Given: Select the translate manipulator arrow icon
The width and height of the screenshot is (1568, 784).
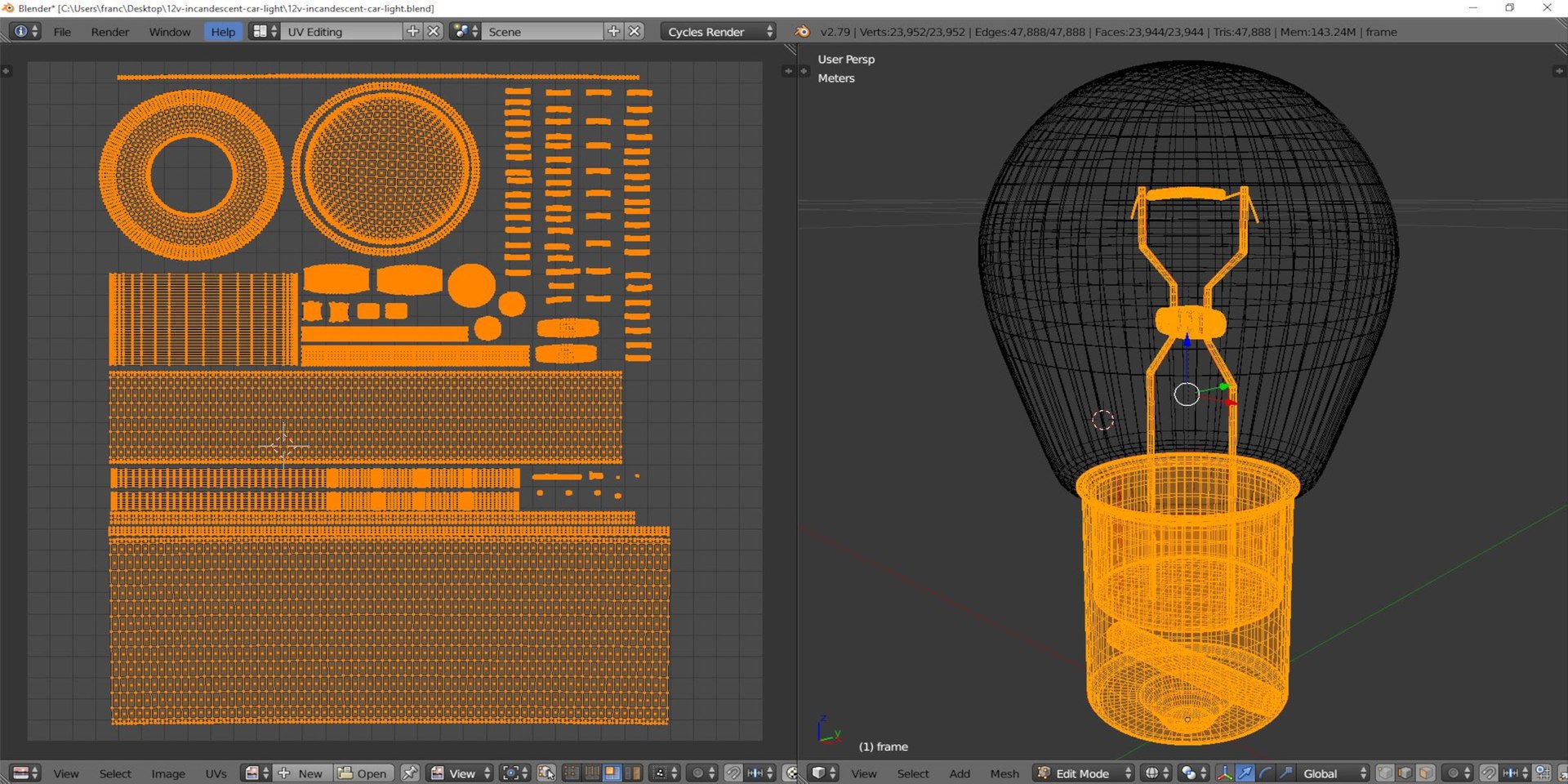Looking at the screenshot, I should [1245, 773].
